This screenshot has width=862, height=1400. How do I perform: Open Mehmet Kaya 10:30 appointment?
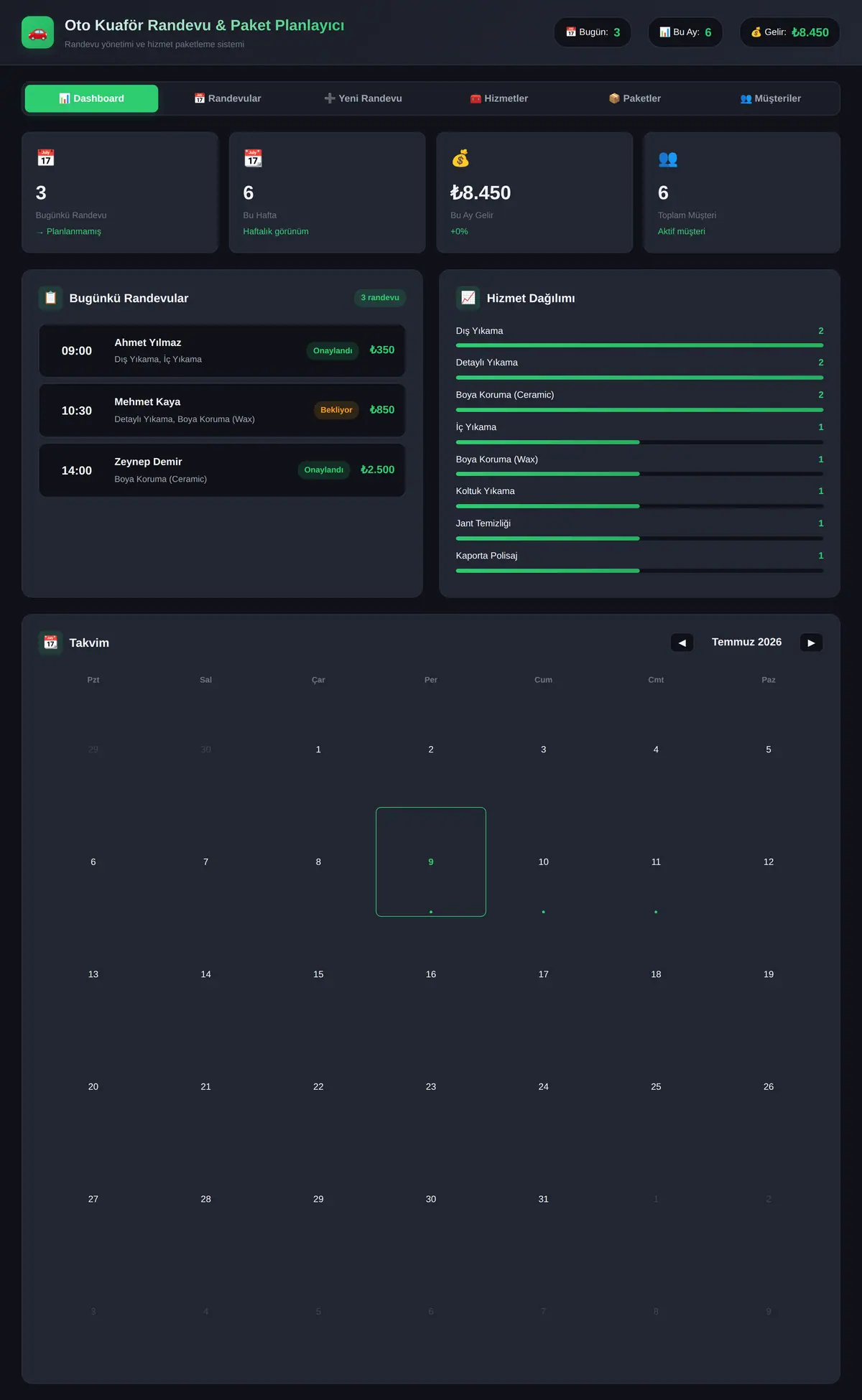(x=222, y=410)
